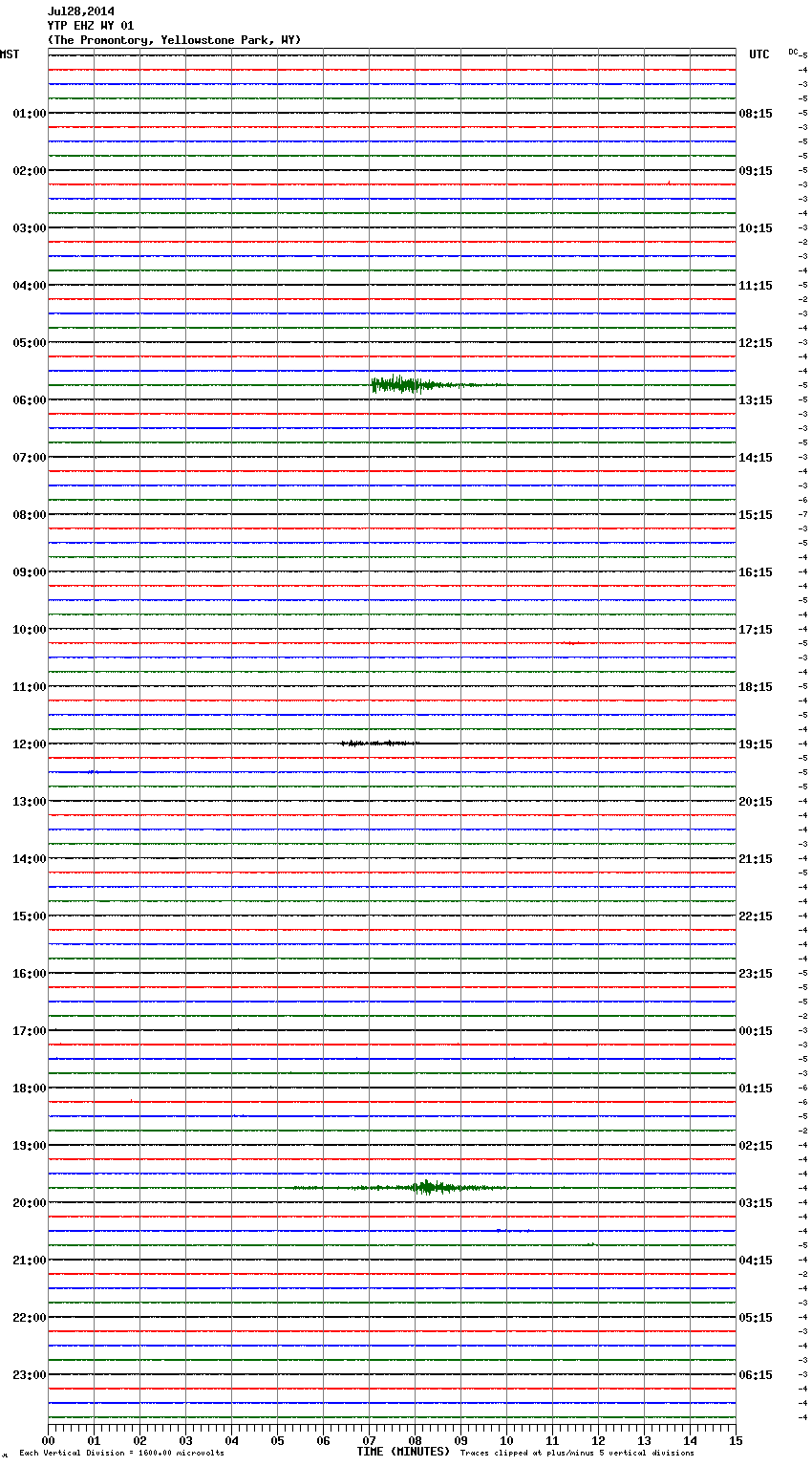
Task: Click the 19:15 UTC time label
Action: tap(756, 744)
